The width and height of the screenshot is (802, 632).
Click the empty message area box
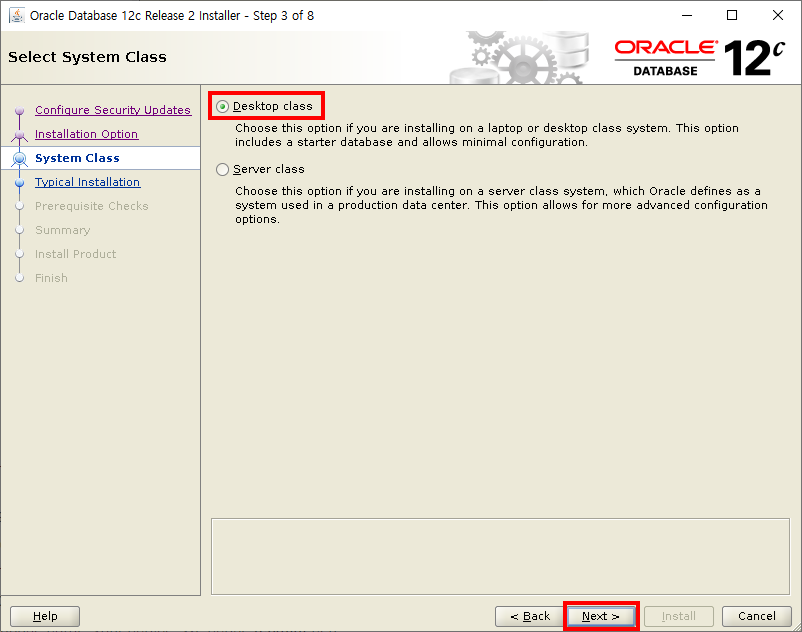500,556
